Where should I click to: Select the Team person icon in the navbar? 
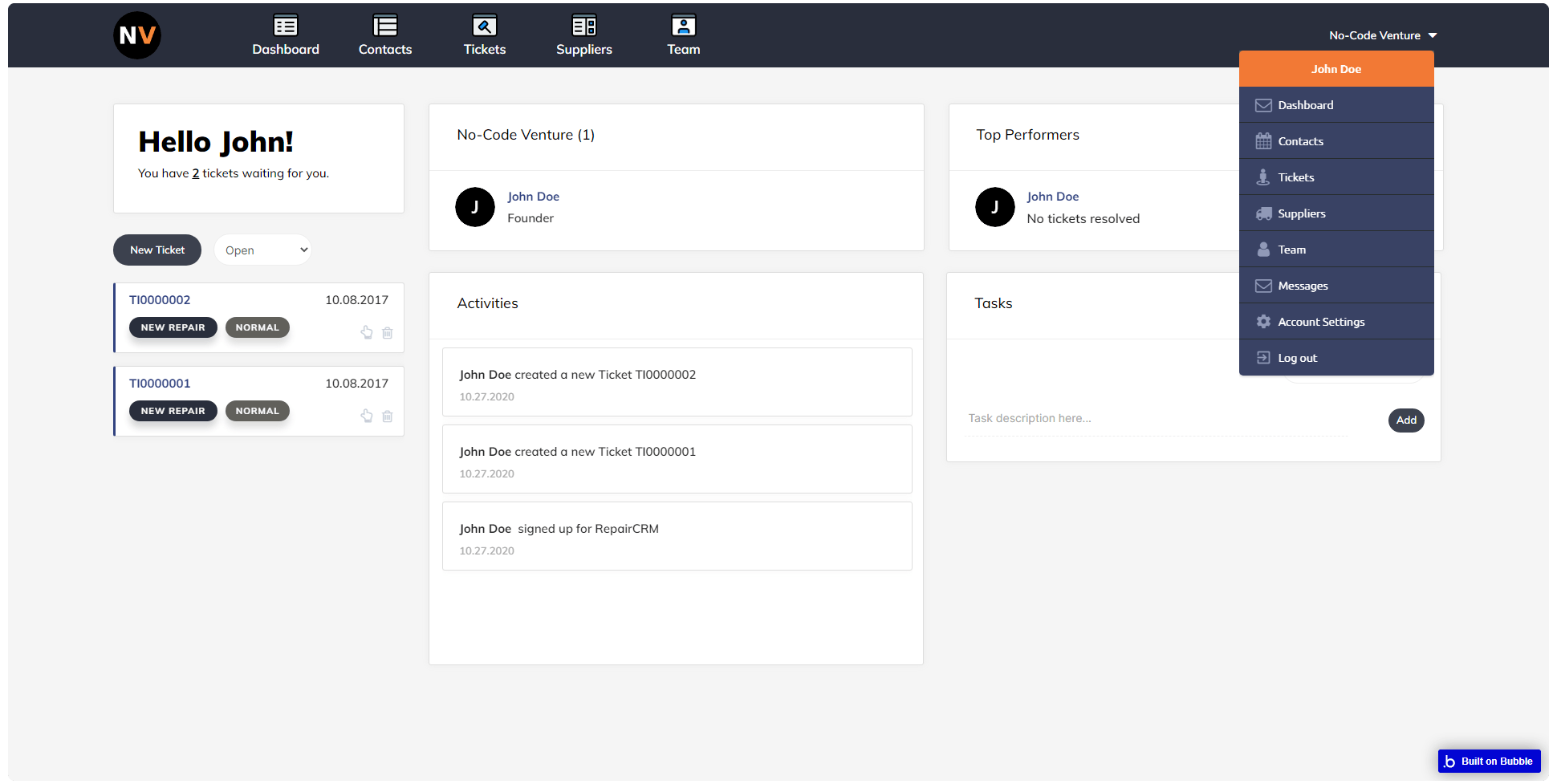tap(683, 26)
